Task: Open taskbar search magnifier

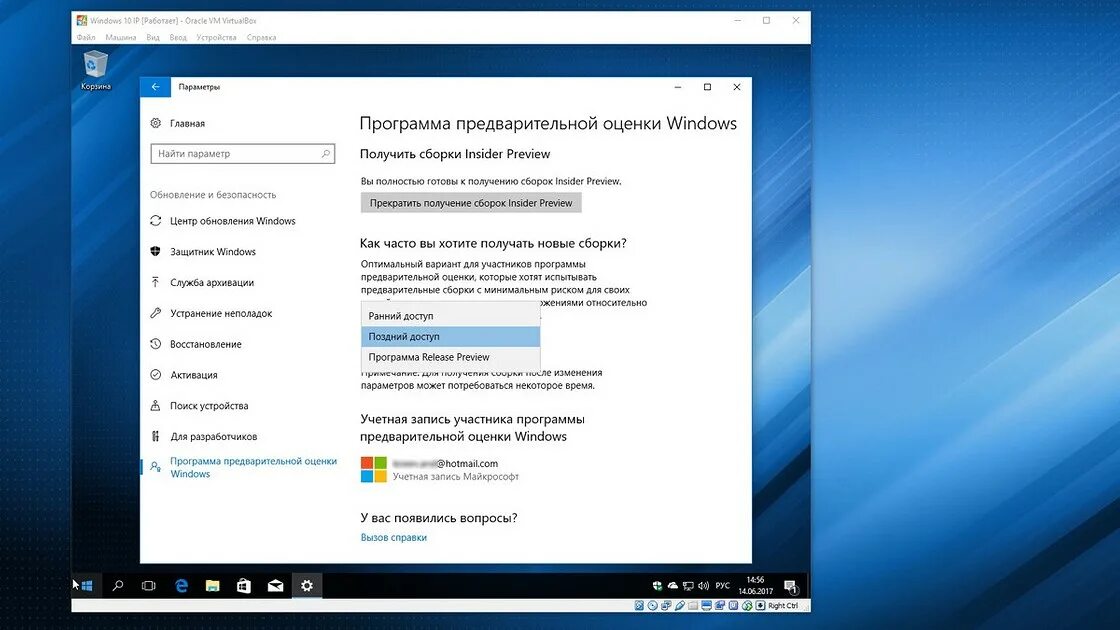Action: [x=118, y=586]
